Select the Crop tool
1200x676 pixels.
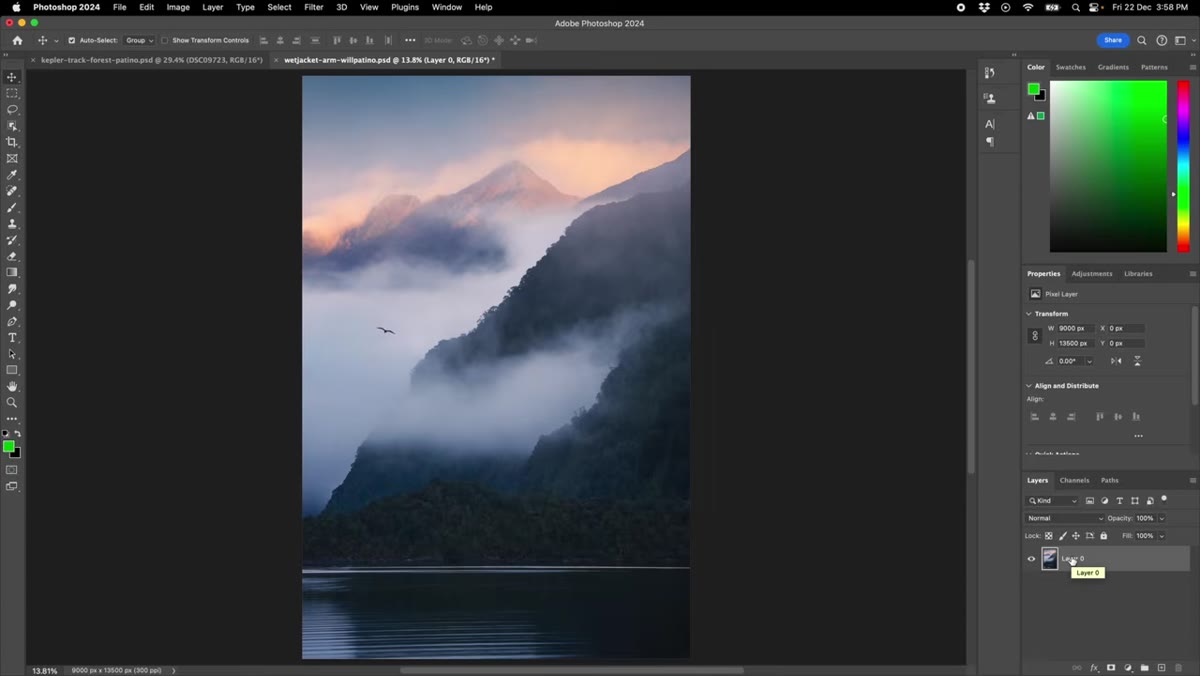tap(12, 142)
